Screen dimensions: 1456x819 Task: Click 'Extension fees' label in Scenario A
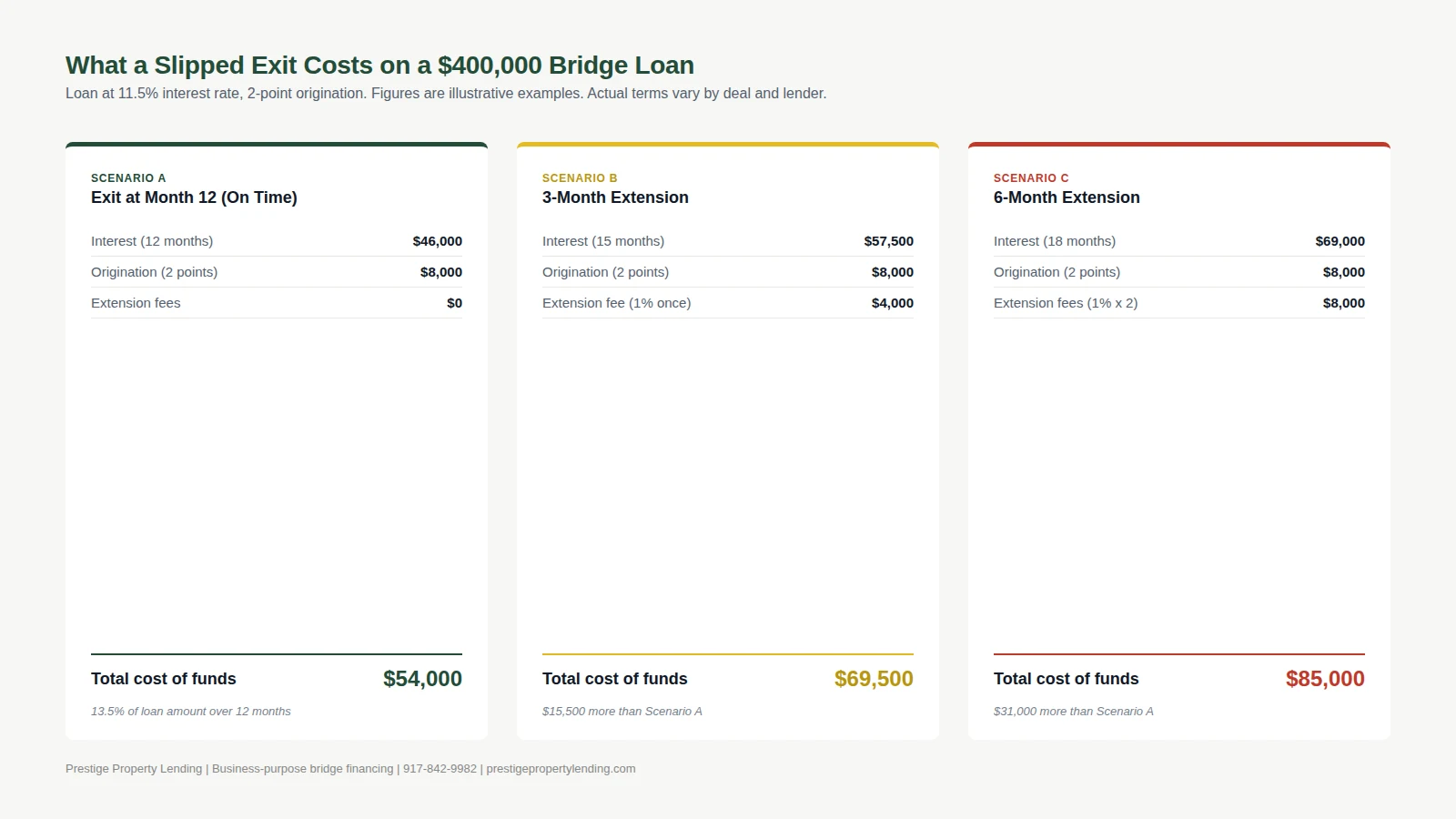coord(136,303)
